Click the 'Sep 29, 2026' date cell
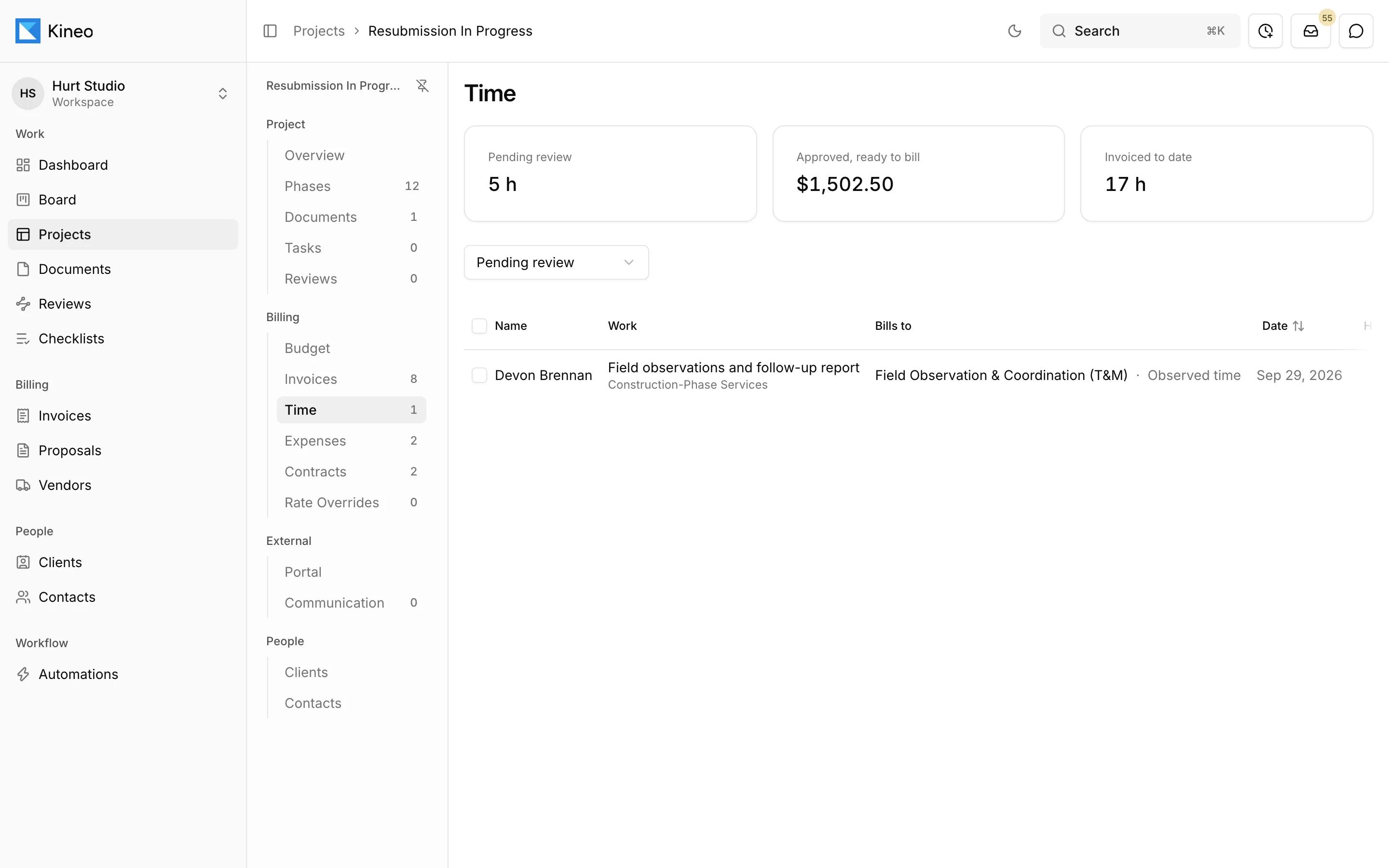 [x=1299, y=376]
